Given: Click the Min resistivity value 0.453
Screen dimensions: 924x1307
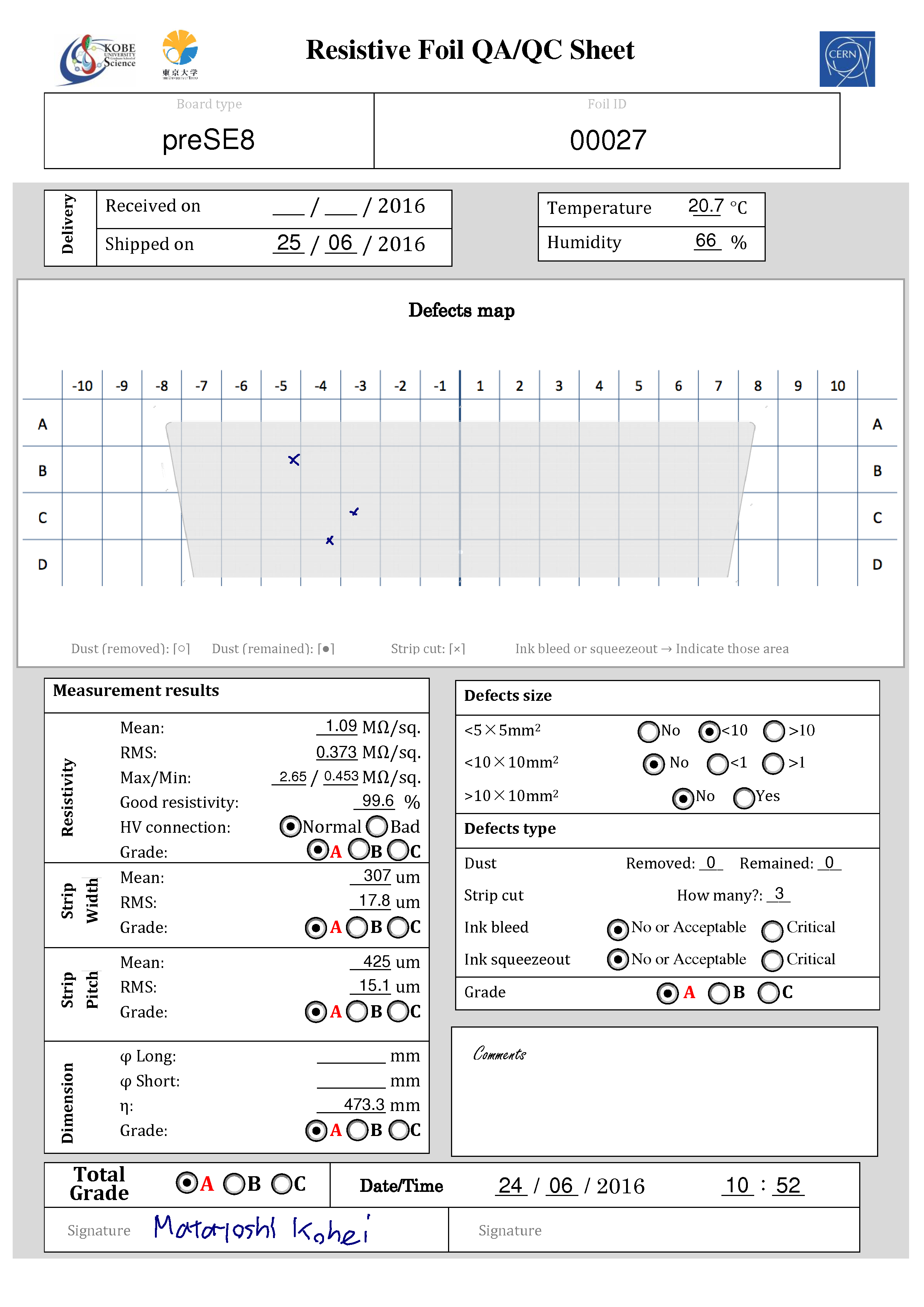Looking at the screenshot, I should click(341, 776).
